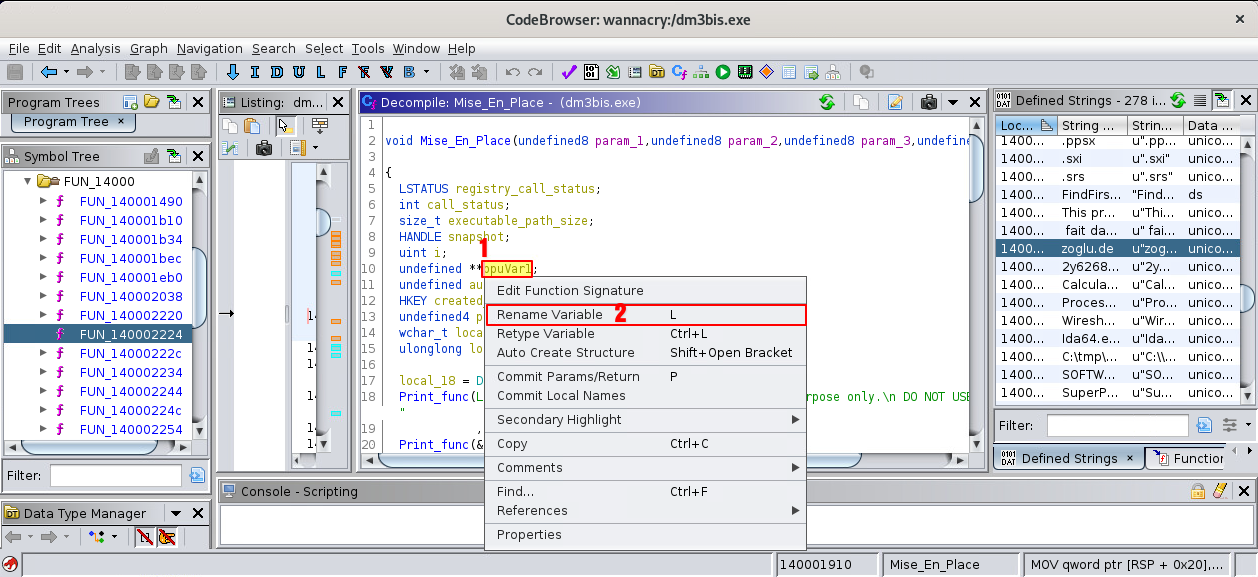The height and width of the screenshot is (577, 1258).
Task: Open folder icon in Program Trees panel
Action: click(x=151, y=102)
